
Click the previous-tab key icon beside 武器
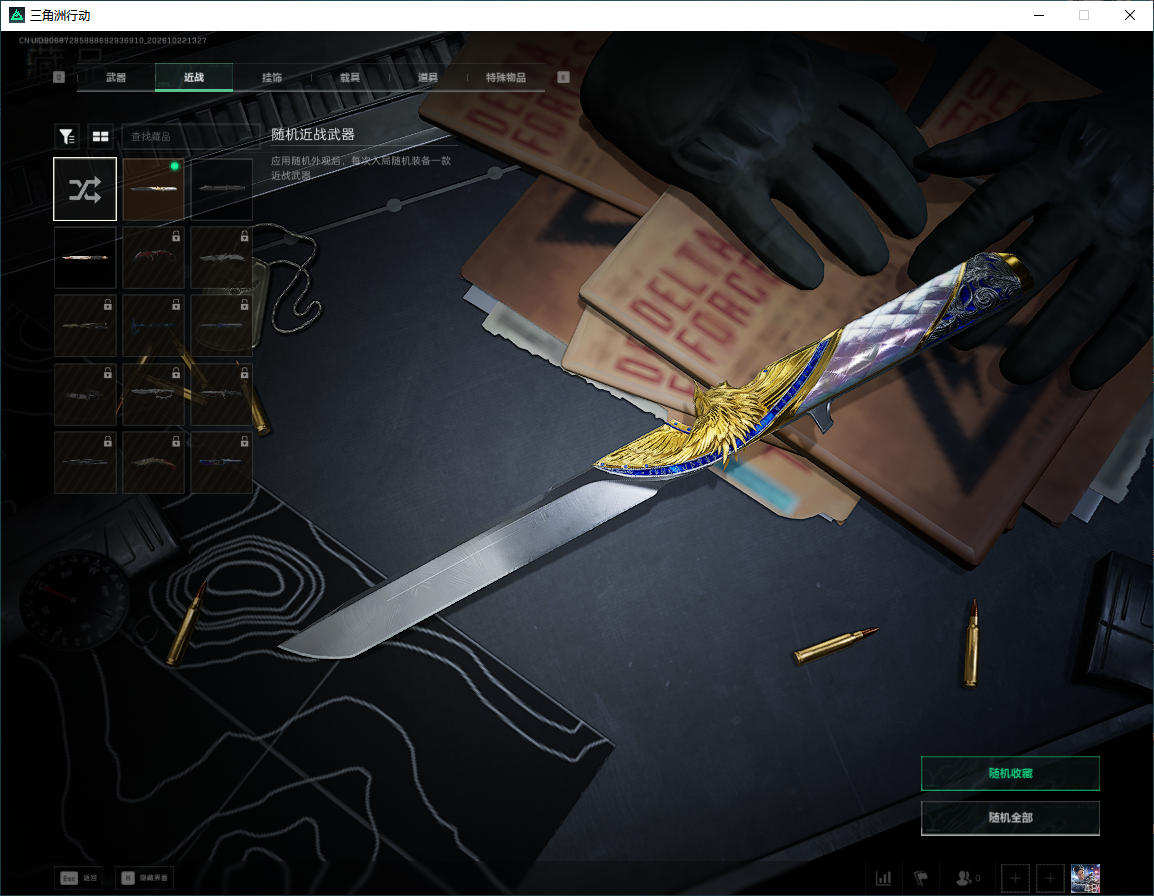click(60, 77)
